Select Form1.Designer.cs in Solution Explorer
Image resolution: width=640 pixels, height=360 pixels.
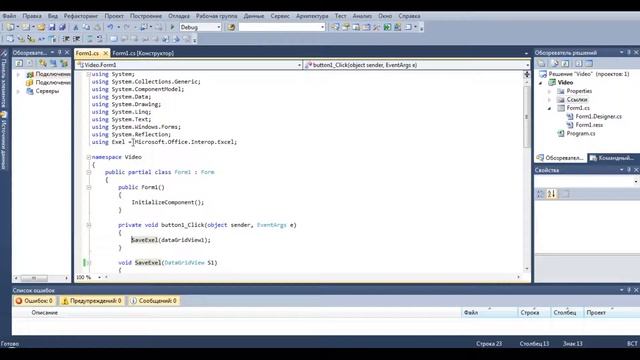(x=598, y=117)
